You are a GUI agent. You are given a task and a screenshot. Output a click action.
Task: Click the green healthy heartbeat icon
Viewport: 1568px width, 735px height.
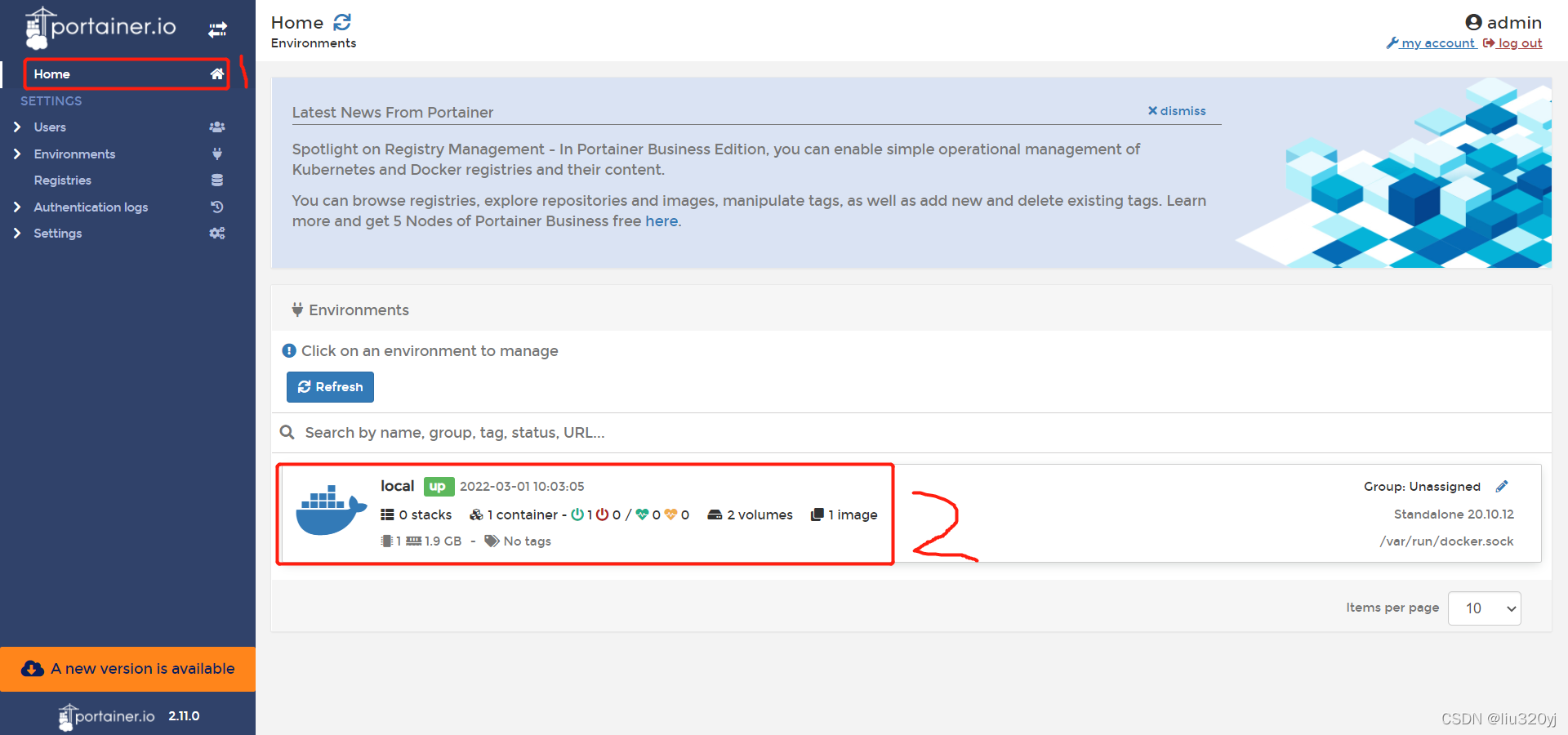coord(642,514)
